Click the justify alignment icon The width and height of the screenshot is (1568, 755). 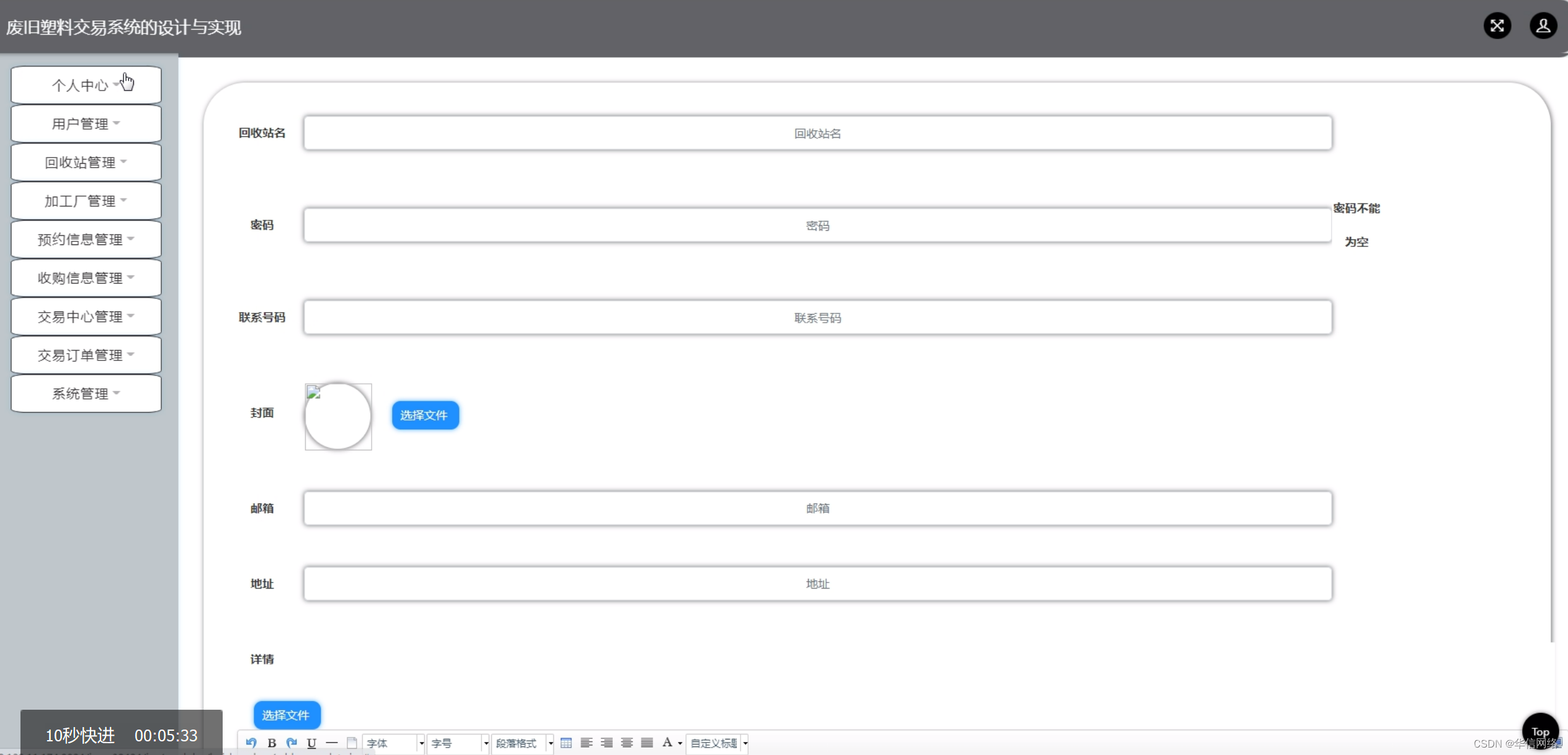point(647,743)
